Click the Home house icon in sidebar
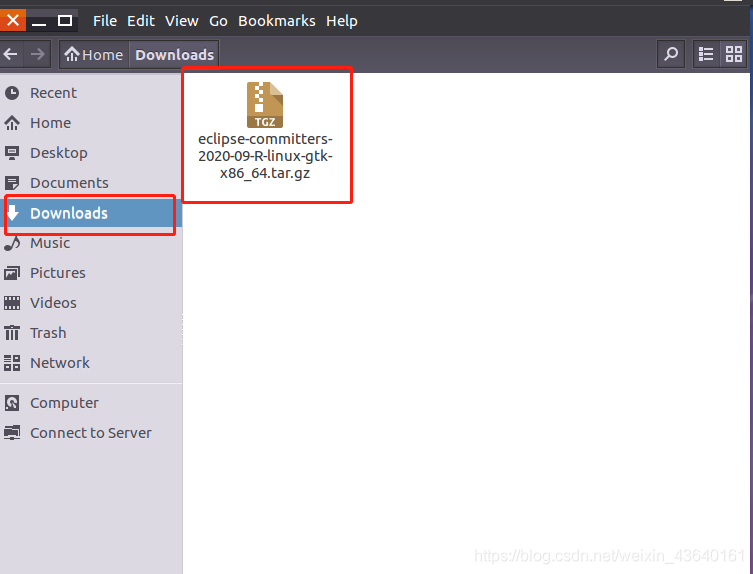This screenshot has width=753, height=574. [12, 123]
